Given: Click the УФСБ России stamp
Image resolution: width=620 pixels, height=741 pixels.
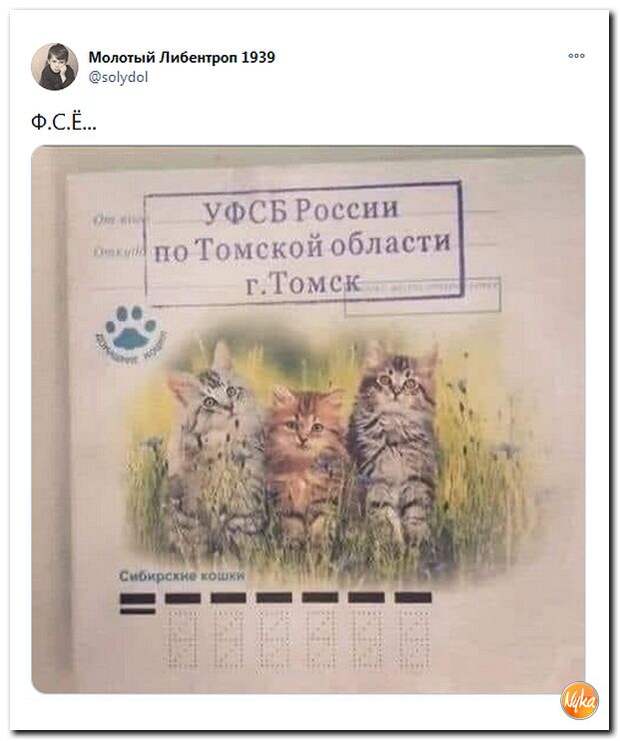Looking at the screenshot, I should (301, 211).
